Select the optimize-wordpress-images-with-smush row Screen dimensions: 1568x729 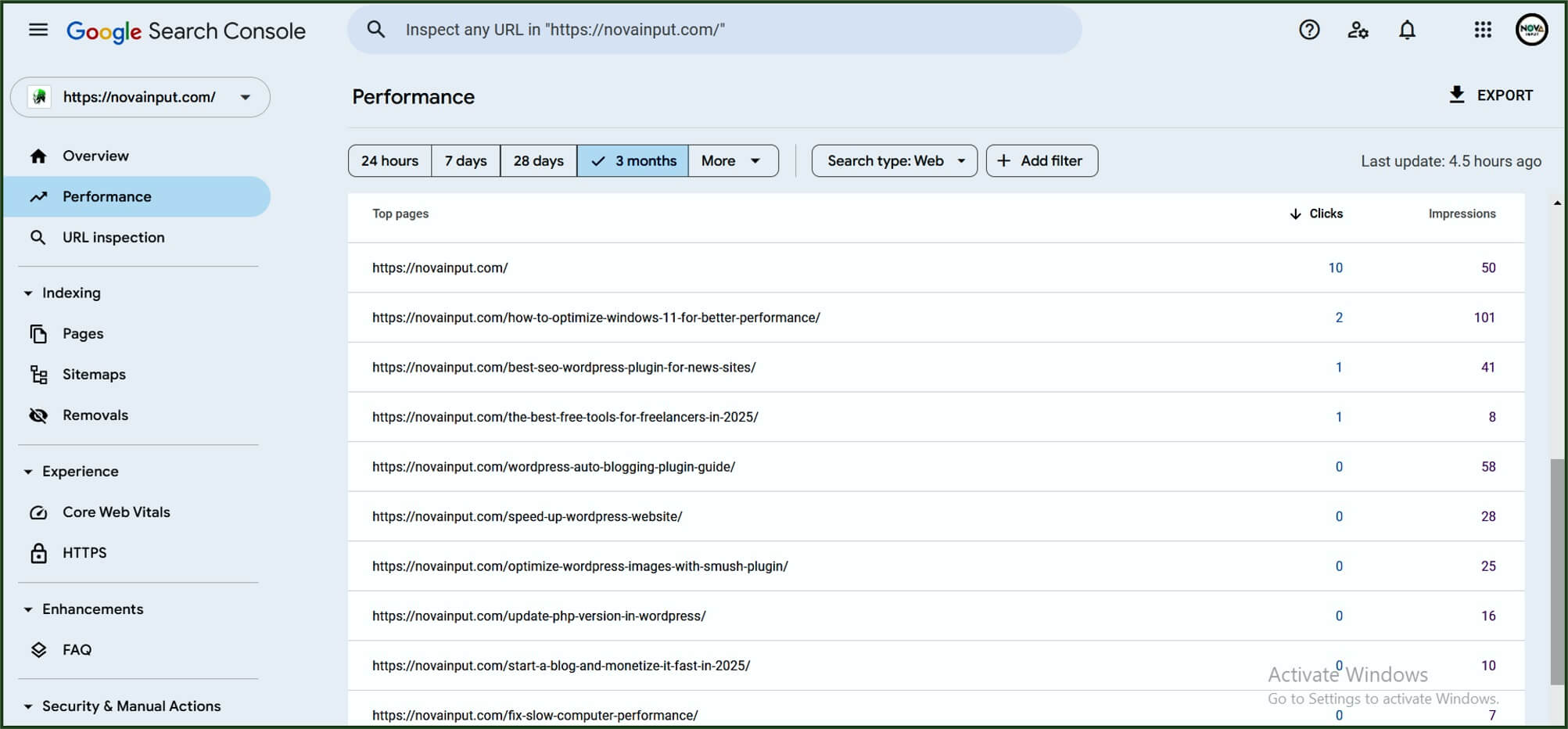click(x=936, y=566)
